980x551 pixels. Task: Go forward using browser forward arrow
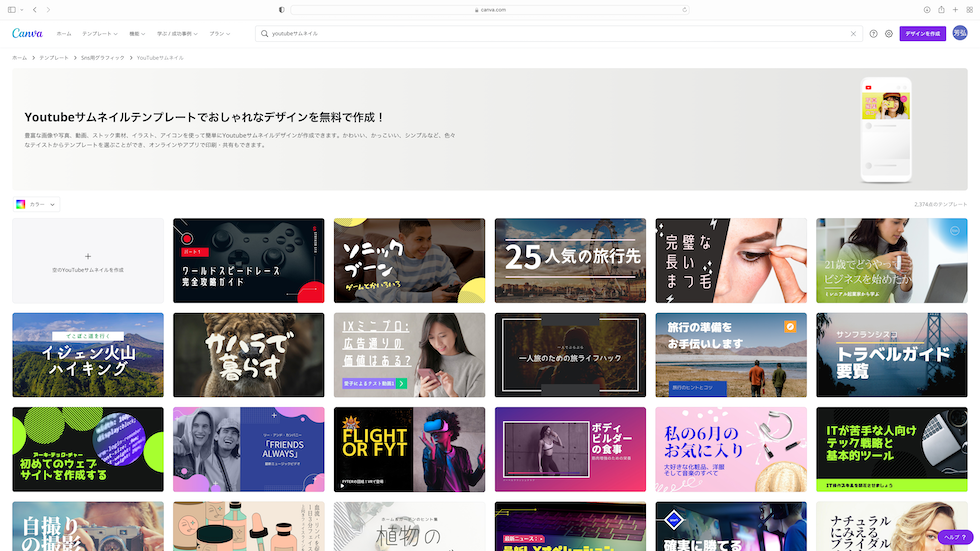tap(48, 10)
